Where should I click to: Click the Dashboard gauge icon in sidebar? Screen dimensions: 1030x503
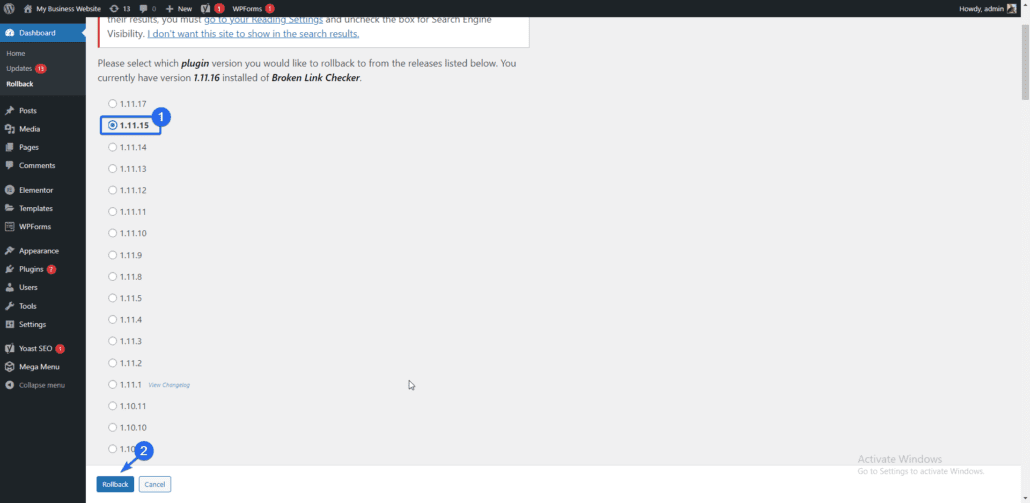coord(9,33)
